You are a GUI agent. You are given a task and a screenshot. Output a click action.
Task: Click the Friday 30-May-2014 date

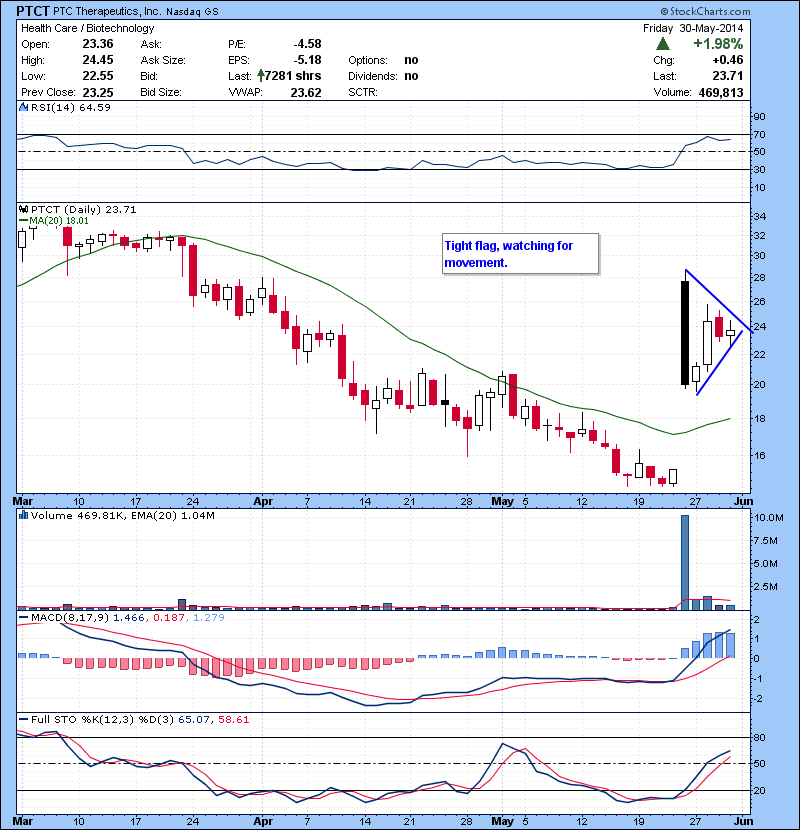click(693, 28)
